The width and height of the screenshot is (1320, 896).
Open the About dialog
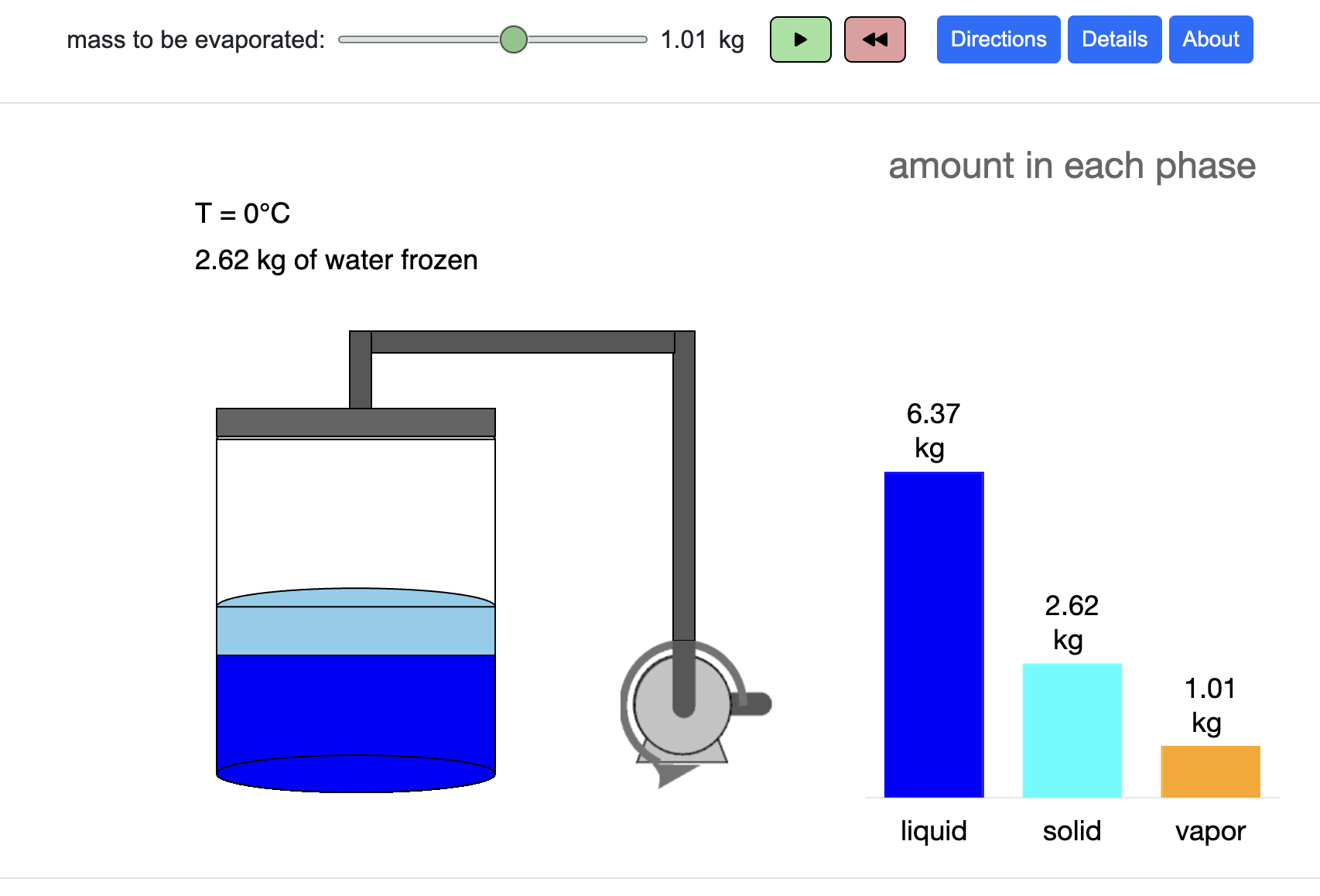pos(1210,39)
